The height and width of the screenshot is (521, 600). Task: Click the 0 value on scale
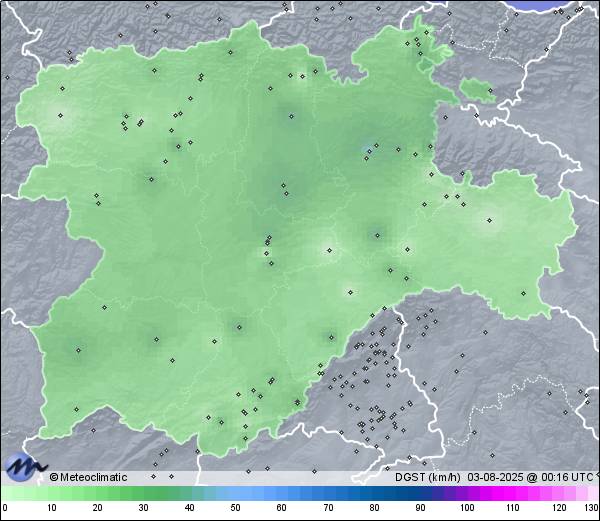(5, 508)
